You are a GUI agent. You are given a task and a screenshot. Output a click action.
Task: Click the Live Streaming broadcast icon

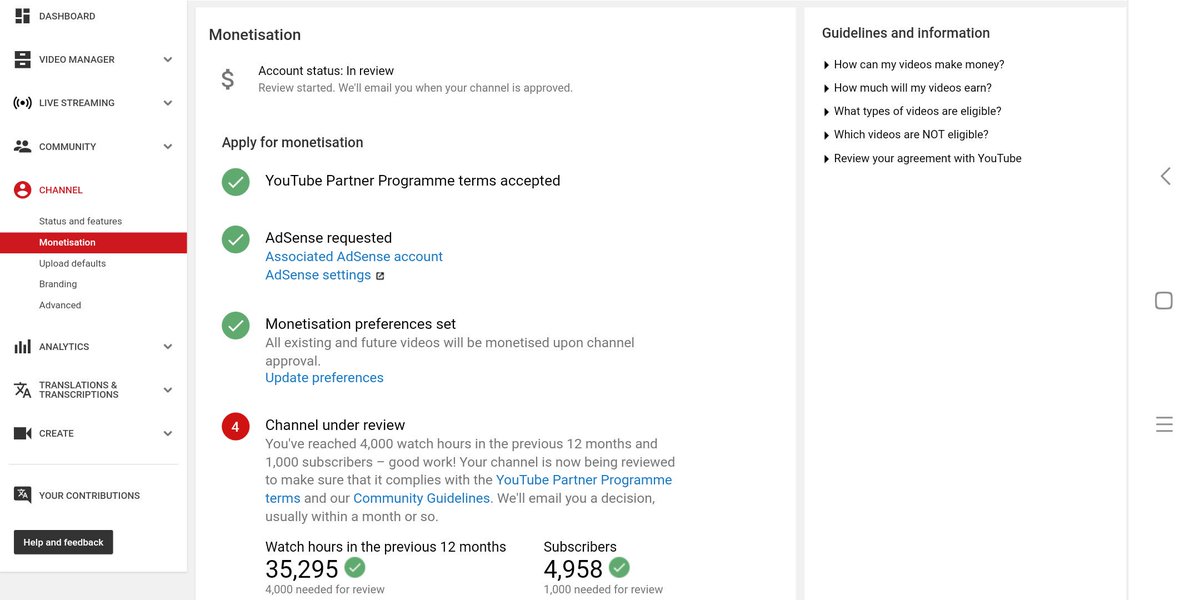22,103
